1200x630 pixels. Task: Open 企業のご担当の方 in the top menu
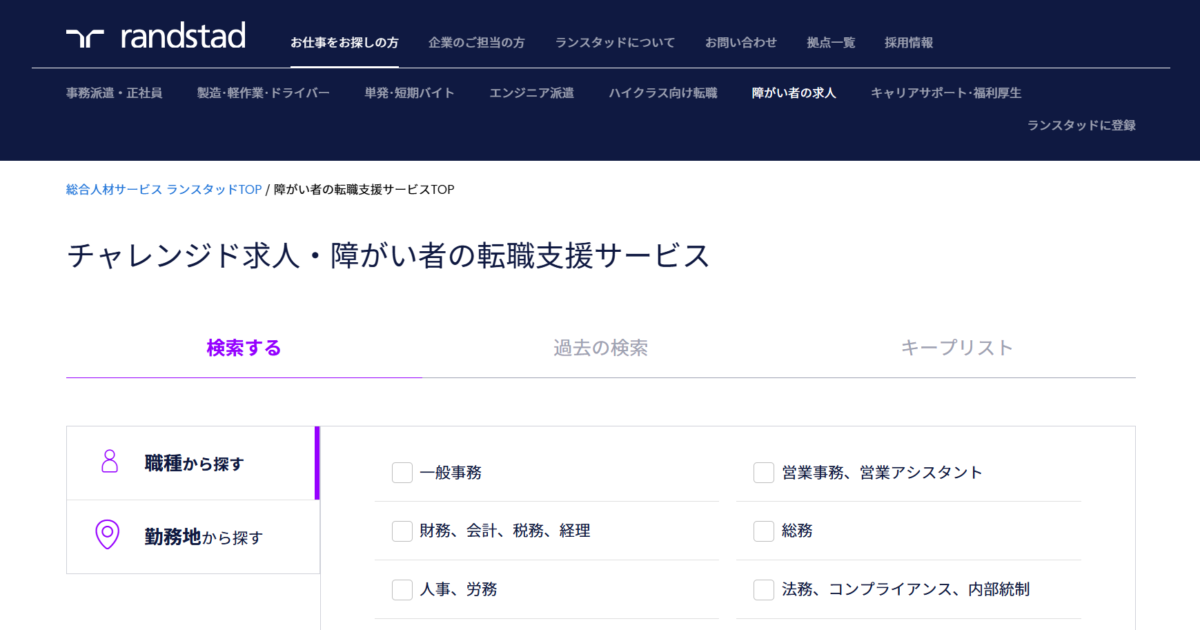476,43
